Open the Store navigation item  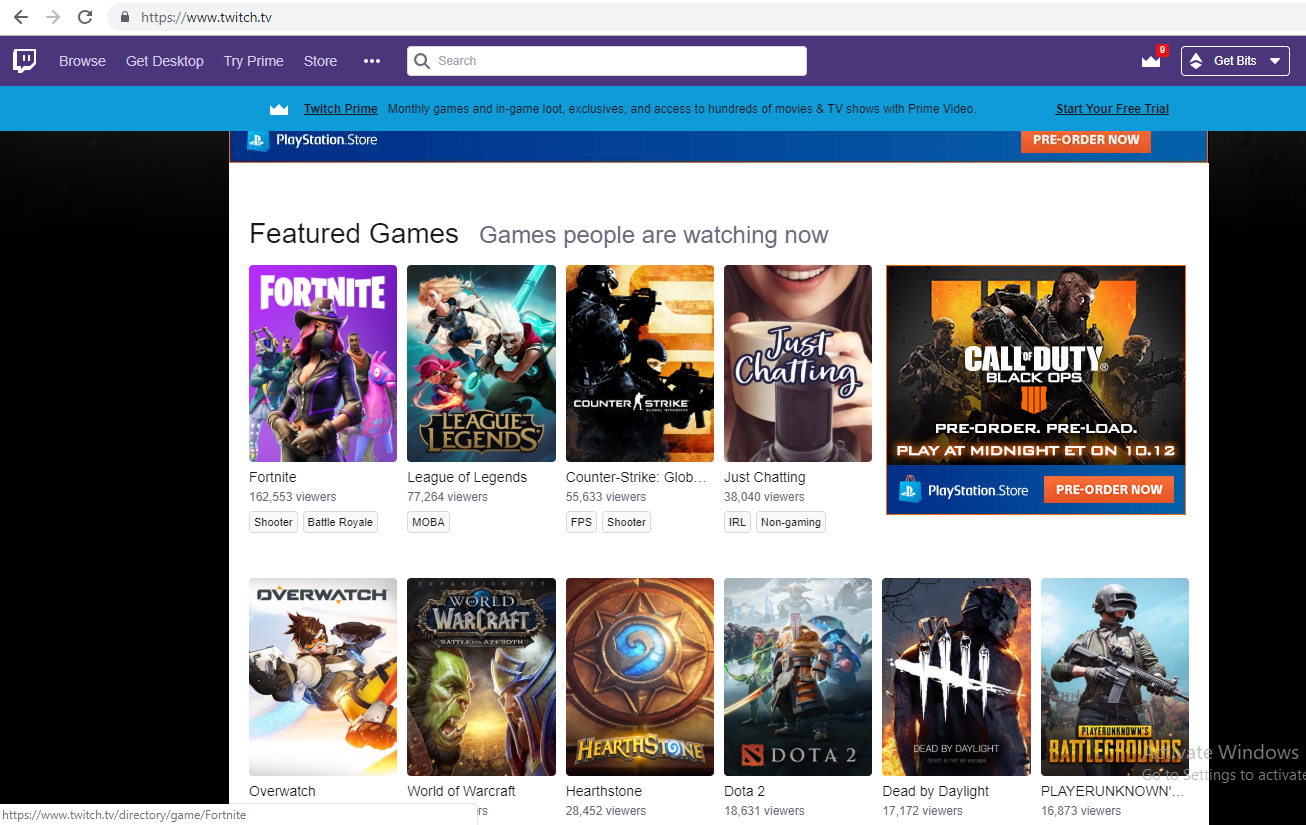[321, 61]
